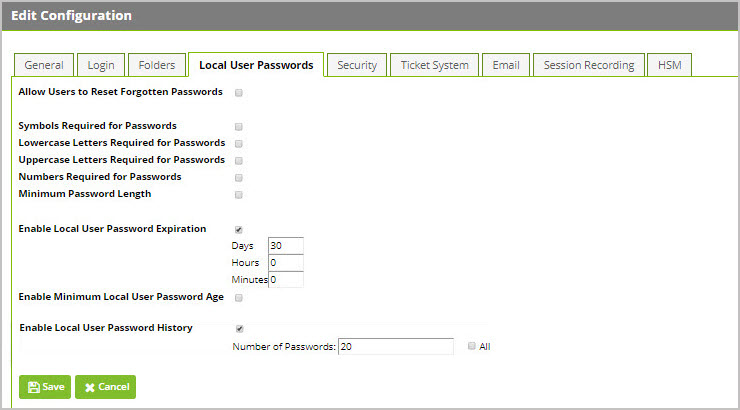Switch to the Login tab
The image size is (740, 410).
click(101, 65)
